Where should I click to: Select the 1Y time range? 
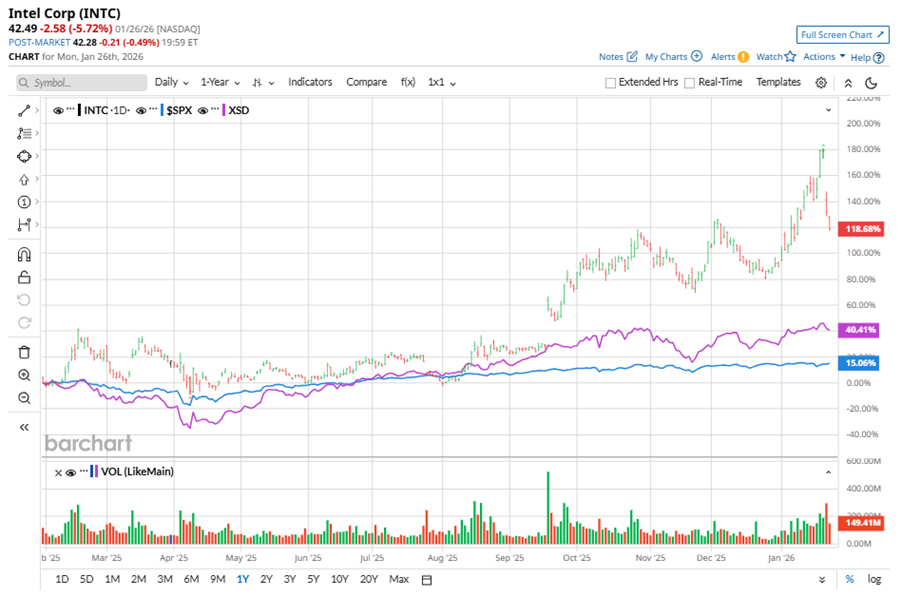pyautogui.click(x=243, y=579)
